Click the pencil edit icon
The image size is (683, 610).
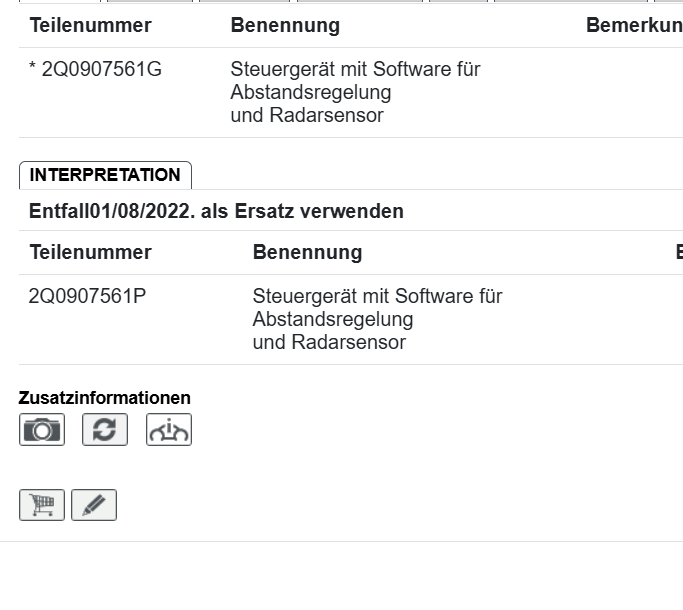(94, 505)
